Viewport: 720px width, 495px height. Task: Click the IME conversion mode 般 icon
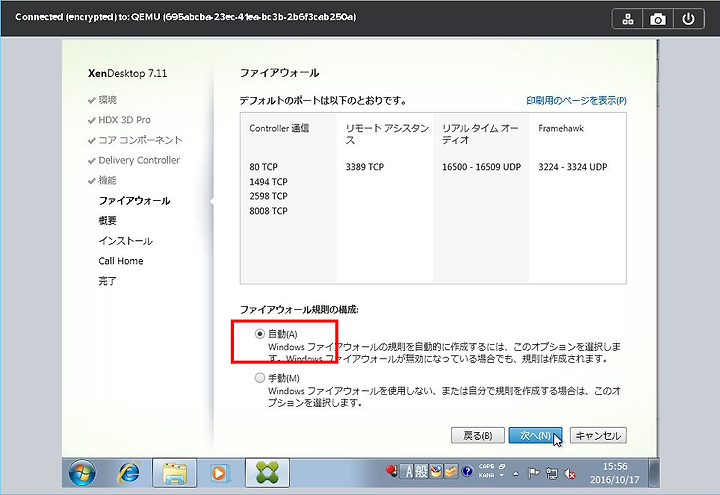tap(422, 471)
